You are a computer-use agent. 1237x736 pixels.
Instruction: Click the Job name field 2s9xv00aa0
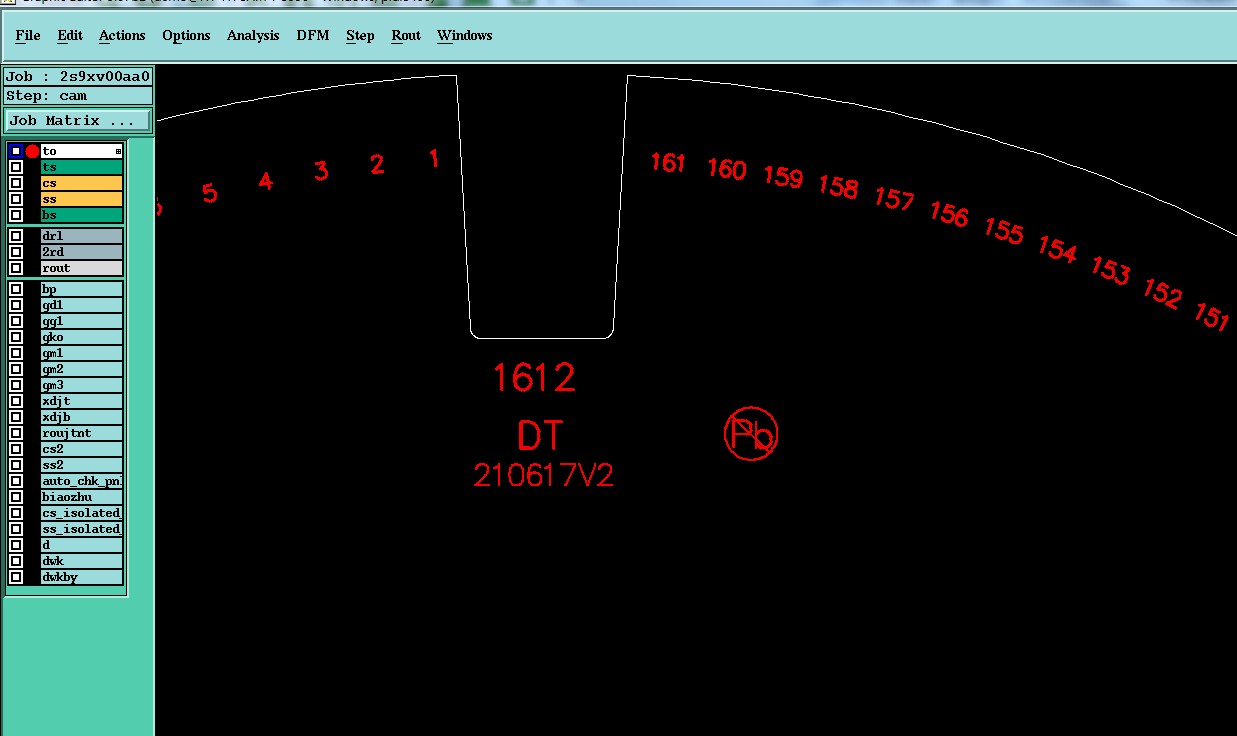[78, 76]
